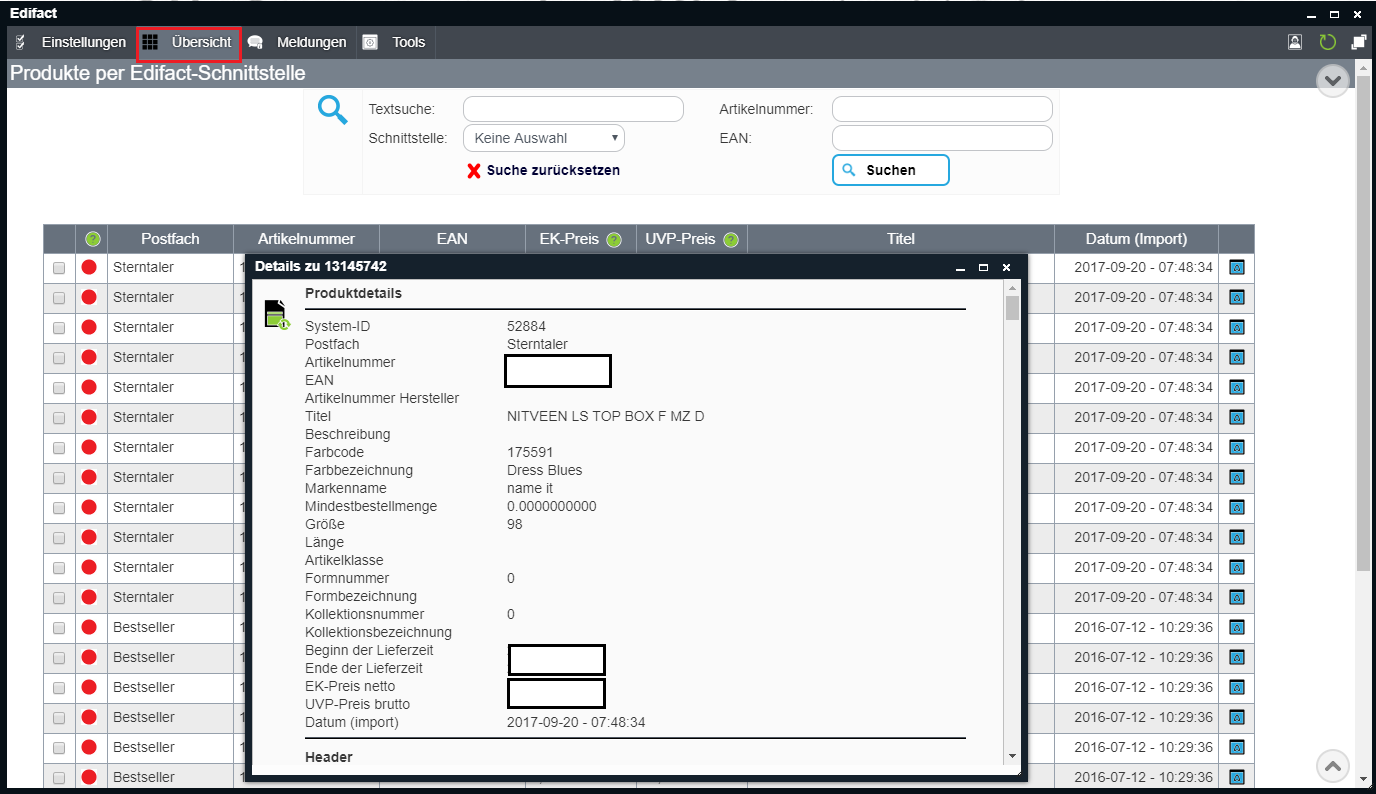1376x794 pixels.
Task: Open the user profile icon in the toolbar
Action: (x=1295, y=42)
